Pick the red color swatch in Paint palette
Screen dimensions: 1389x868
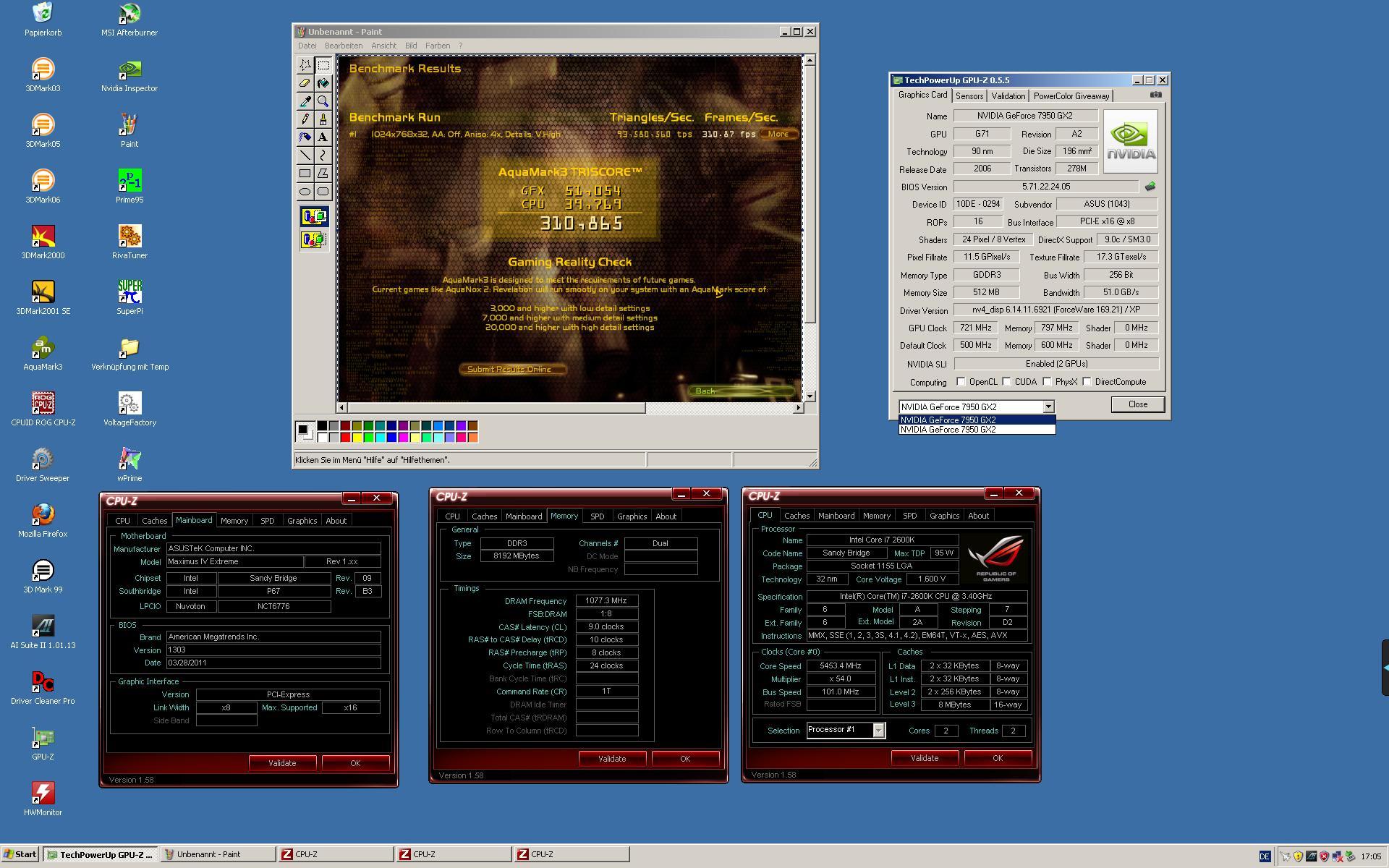click(345, 437)
